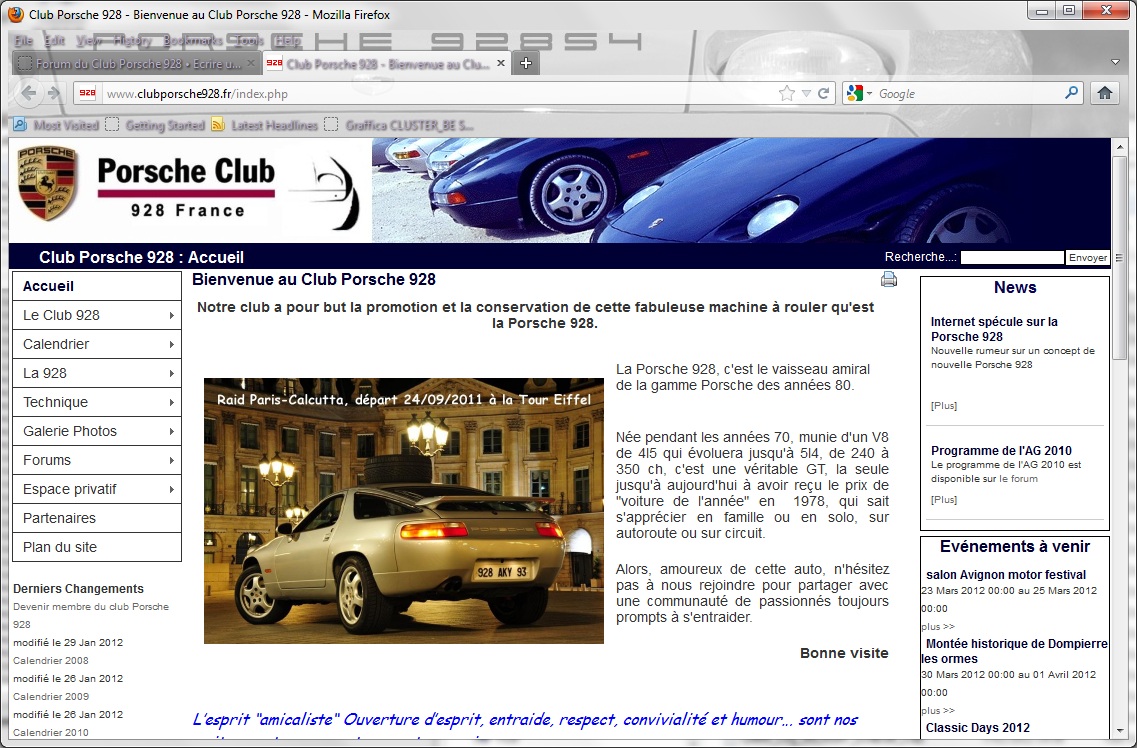
Task: Switch to Forum du Club Porsche 928 tab
Action: click(x=136, y=63)
